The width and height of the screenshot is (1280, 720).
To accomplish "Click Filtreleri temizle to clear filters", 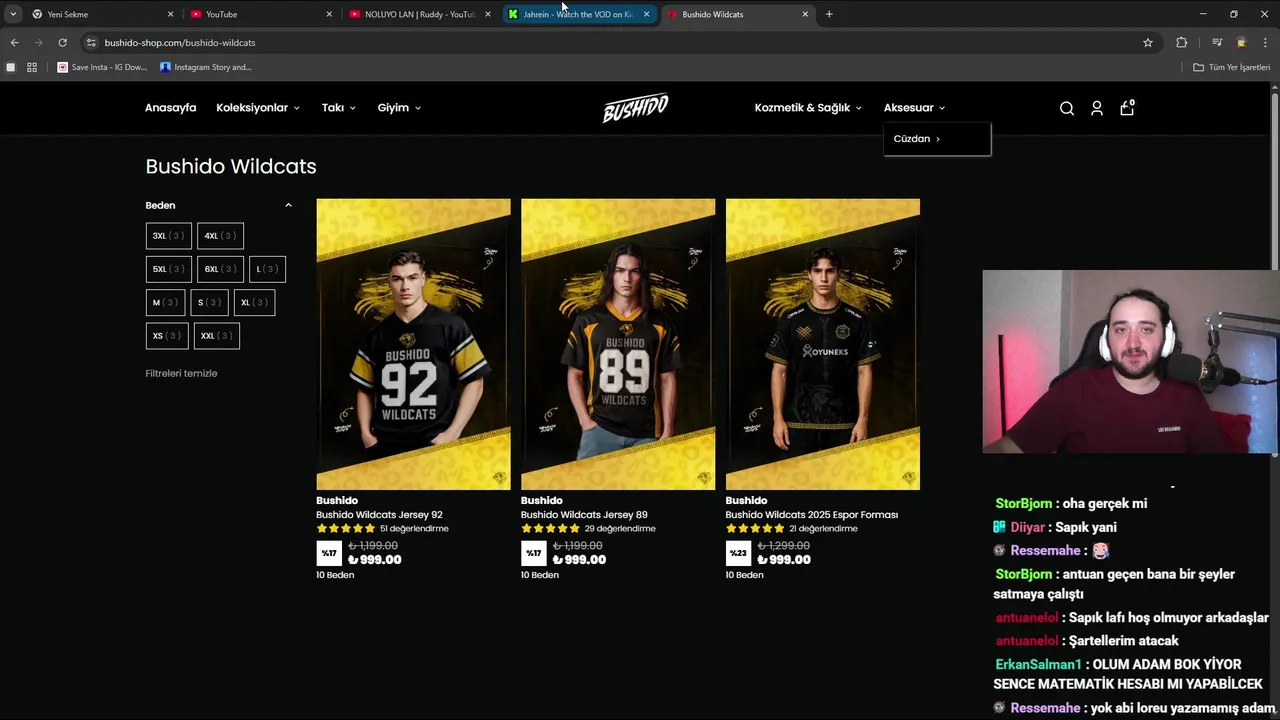I will click(x=181, y=373).
